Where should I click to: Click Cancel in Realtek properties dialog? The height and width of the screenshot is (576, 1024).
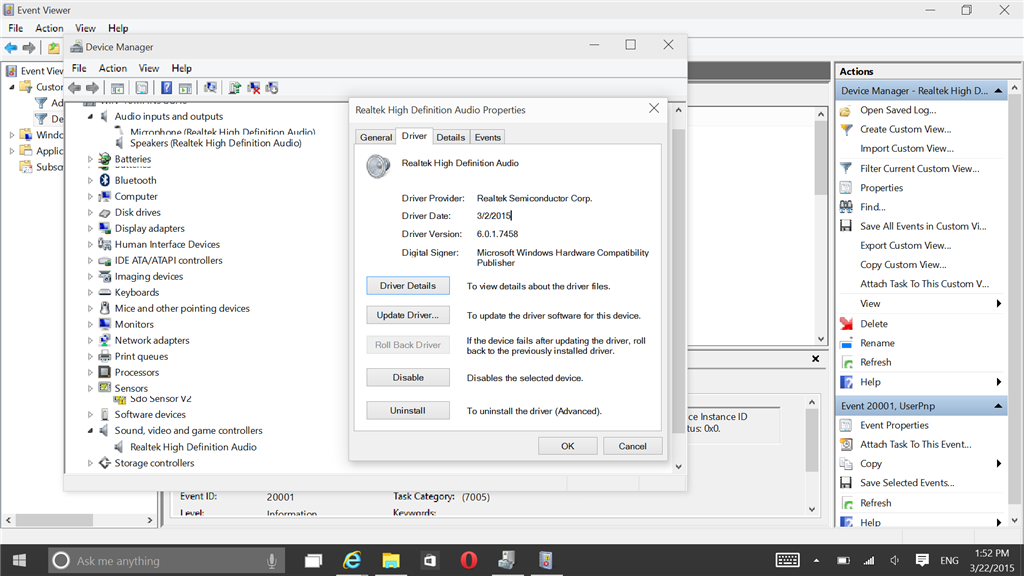pos(632,446)
